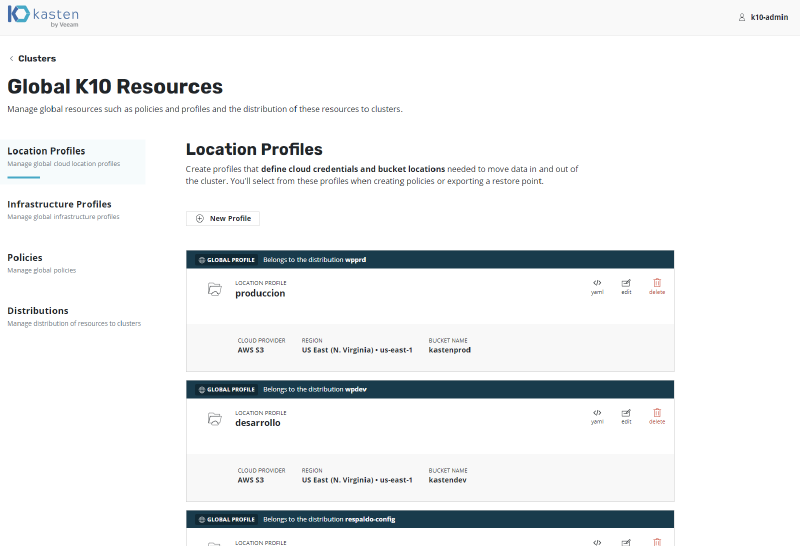Click the respaldo-config distribution name
The width and height of the screenshot is (800, 546).
(370, 519)
